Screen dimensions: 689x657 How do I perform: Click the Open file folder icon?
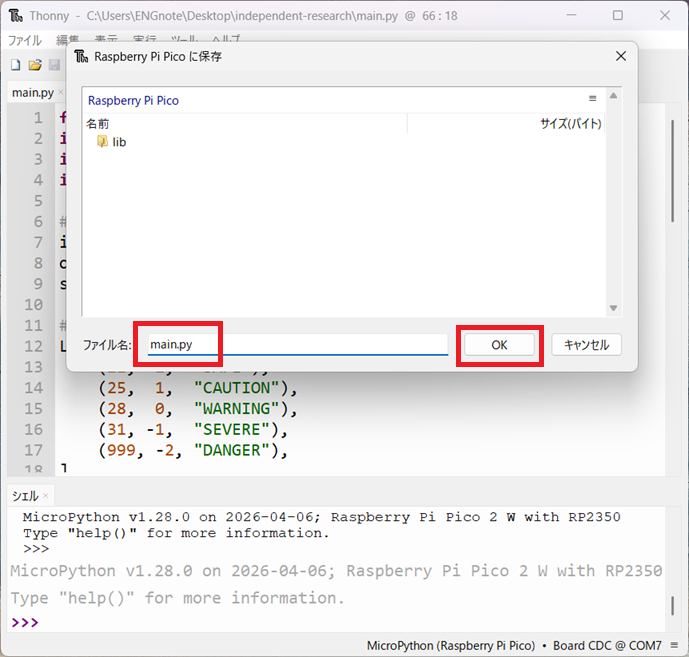[x=35, y=65]
